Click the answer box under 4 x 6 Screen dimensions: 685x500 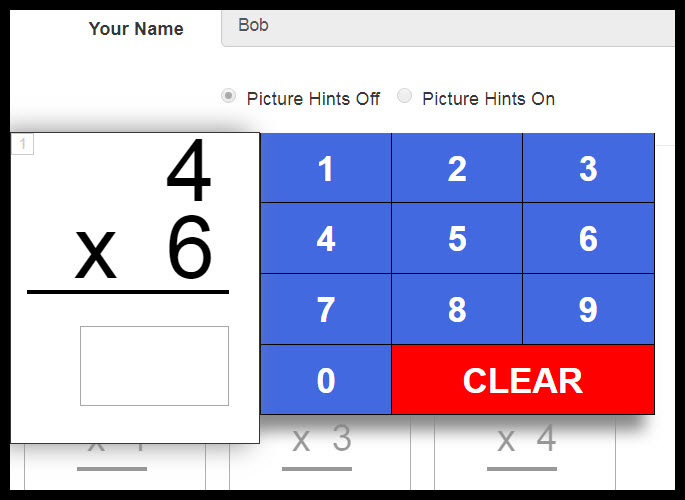pos(154,366)
